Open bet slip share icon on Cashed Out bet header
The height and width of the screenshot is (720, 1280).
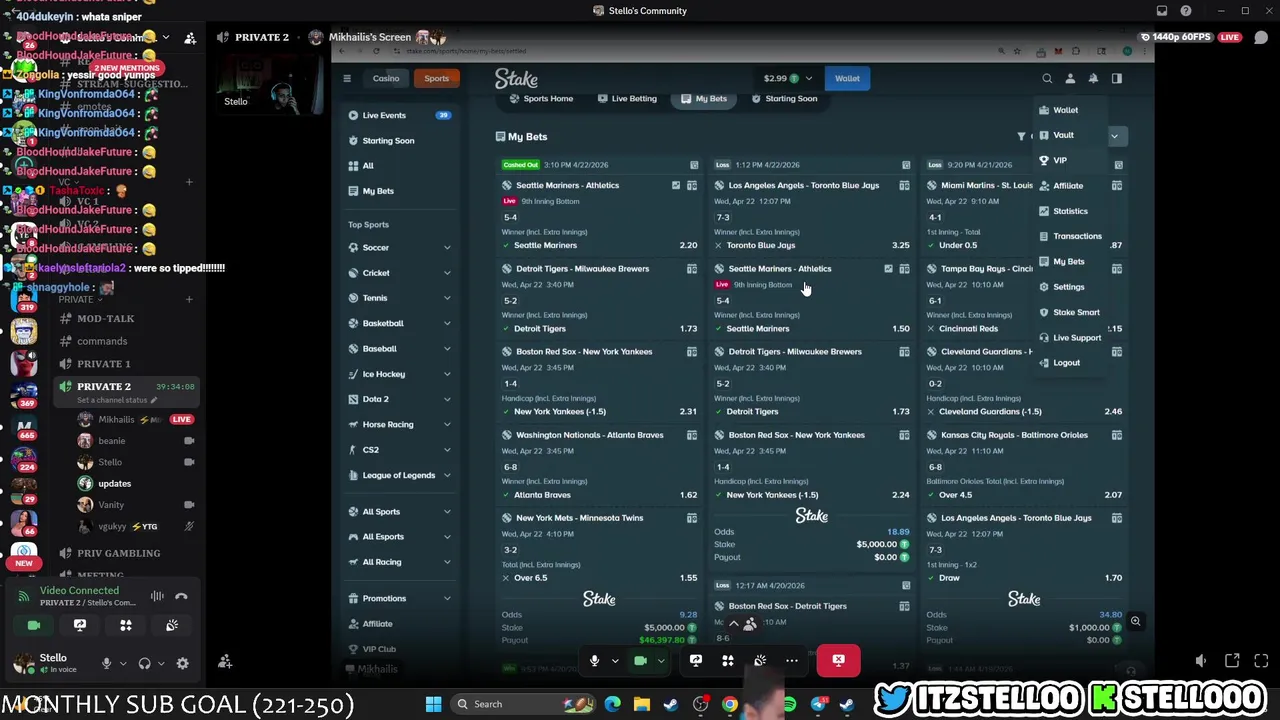[x=694, y=165]
